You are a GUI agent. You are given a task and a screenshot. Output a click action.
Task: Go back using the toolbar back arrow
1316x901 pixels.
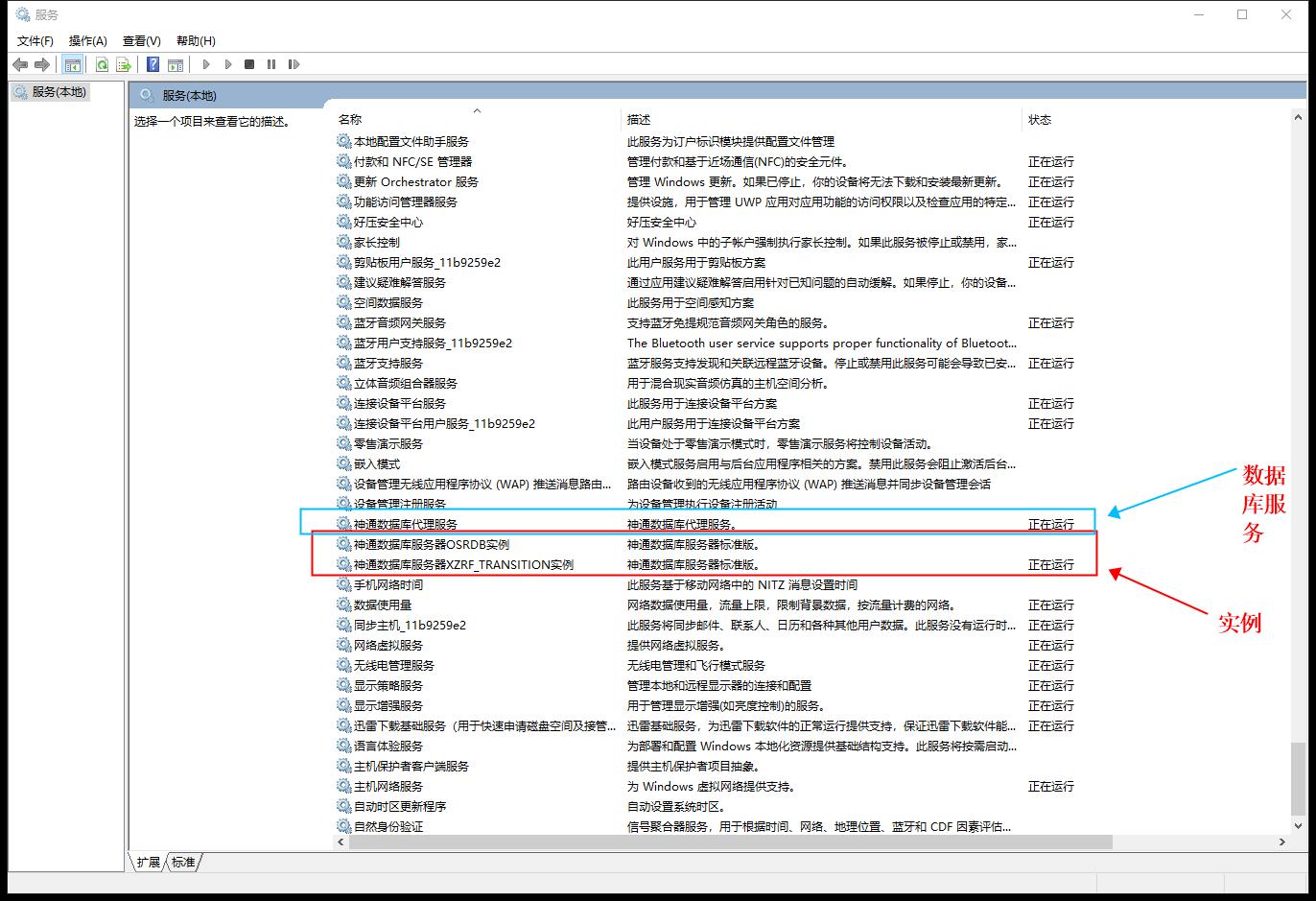click(x=20, y=64)
